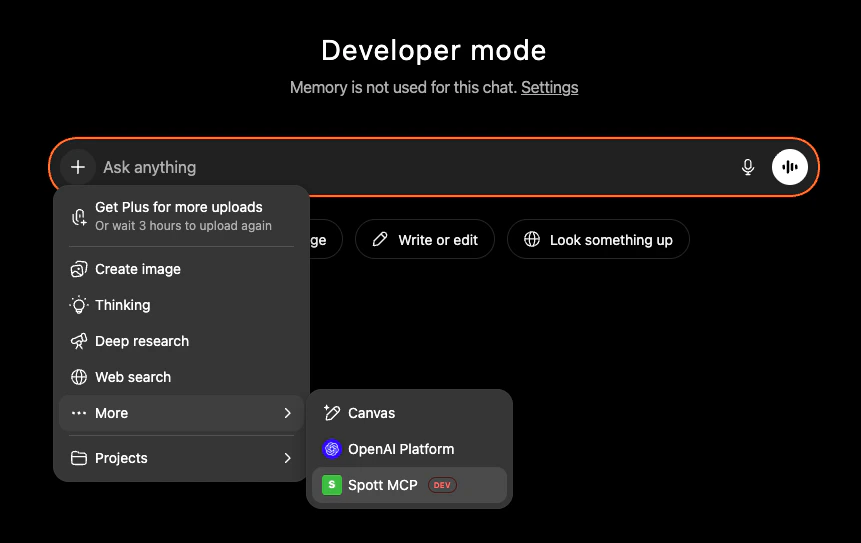Click the Create image icon
Viewport: 861px width, 543px height.
[x=79, y=269]
